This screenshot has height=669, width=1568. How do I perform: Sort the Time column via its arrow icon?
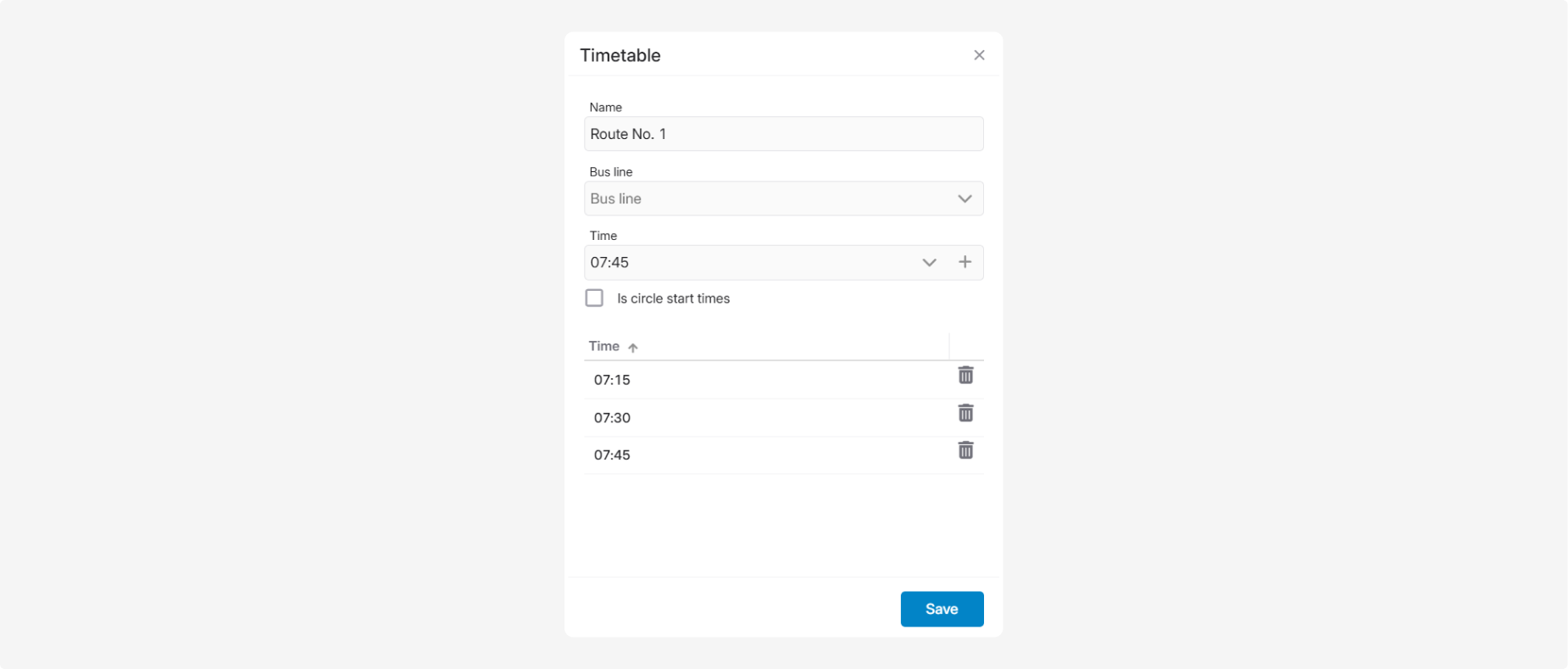pos(633,347)
